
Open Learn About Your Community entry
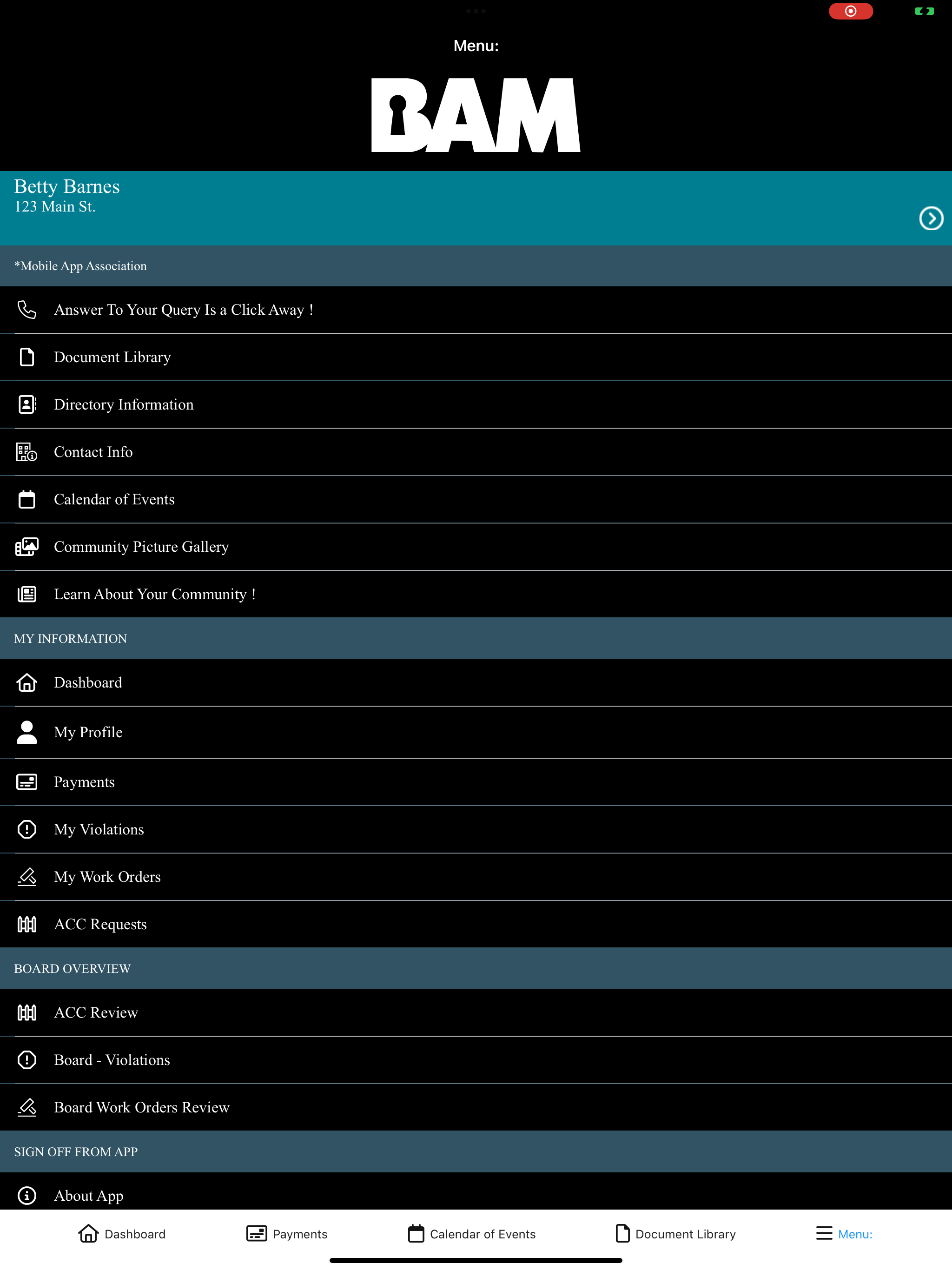tap(476, 594)
